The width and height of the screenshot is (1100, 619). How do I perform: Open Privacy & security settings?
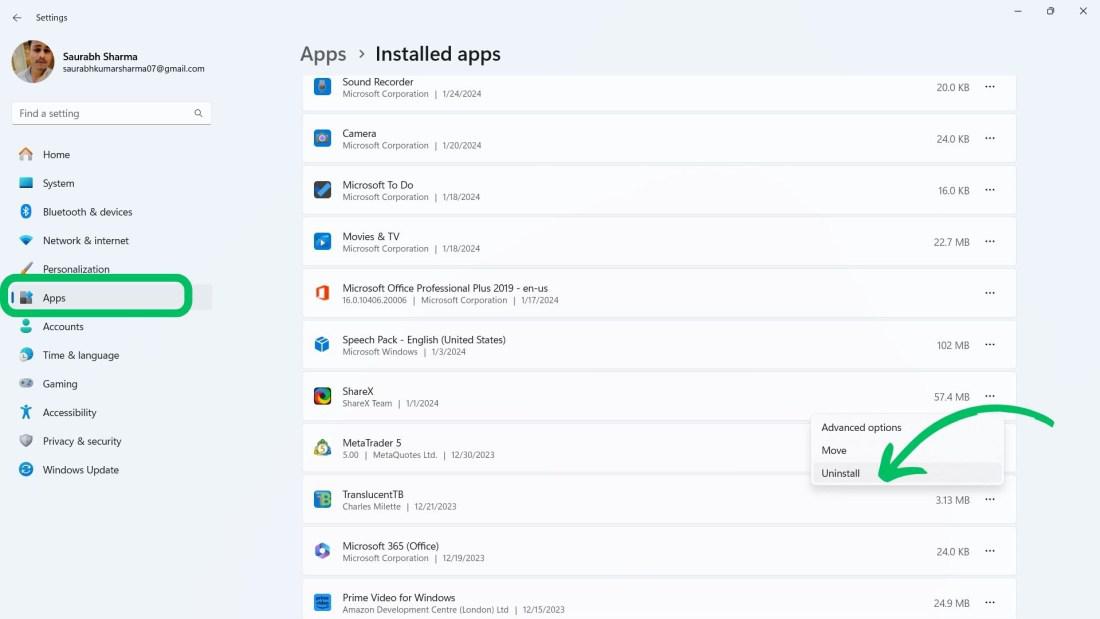point(111,441)
